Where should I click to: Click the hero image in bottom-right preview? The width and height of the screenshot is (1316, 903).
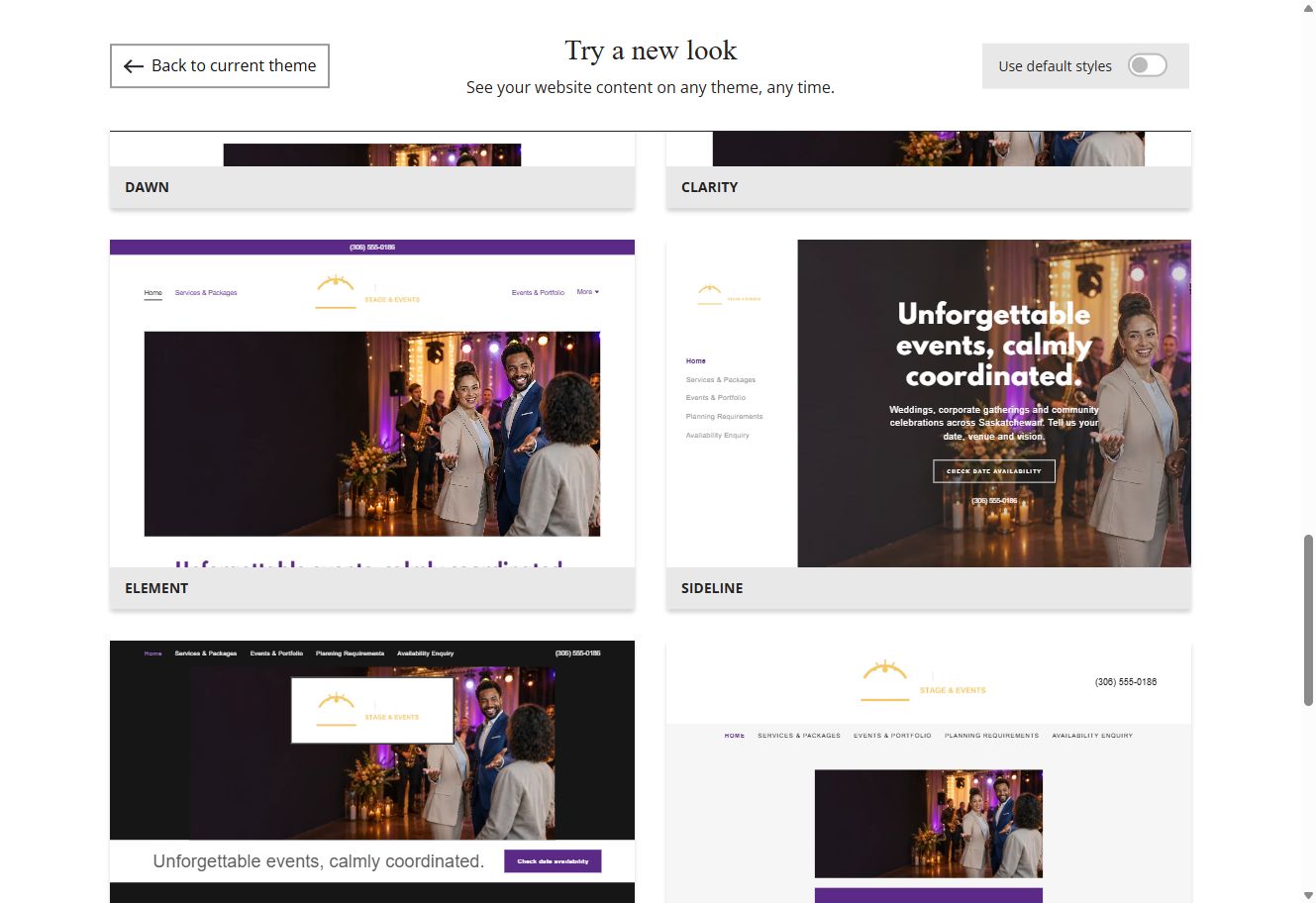point(929,824)
